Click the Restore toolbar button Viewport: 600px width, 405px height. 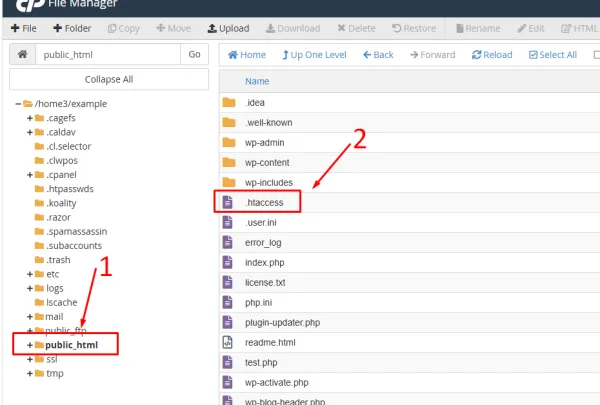[414, 28]
